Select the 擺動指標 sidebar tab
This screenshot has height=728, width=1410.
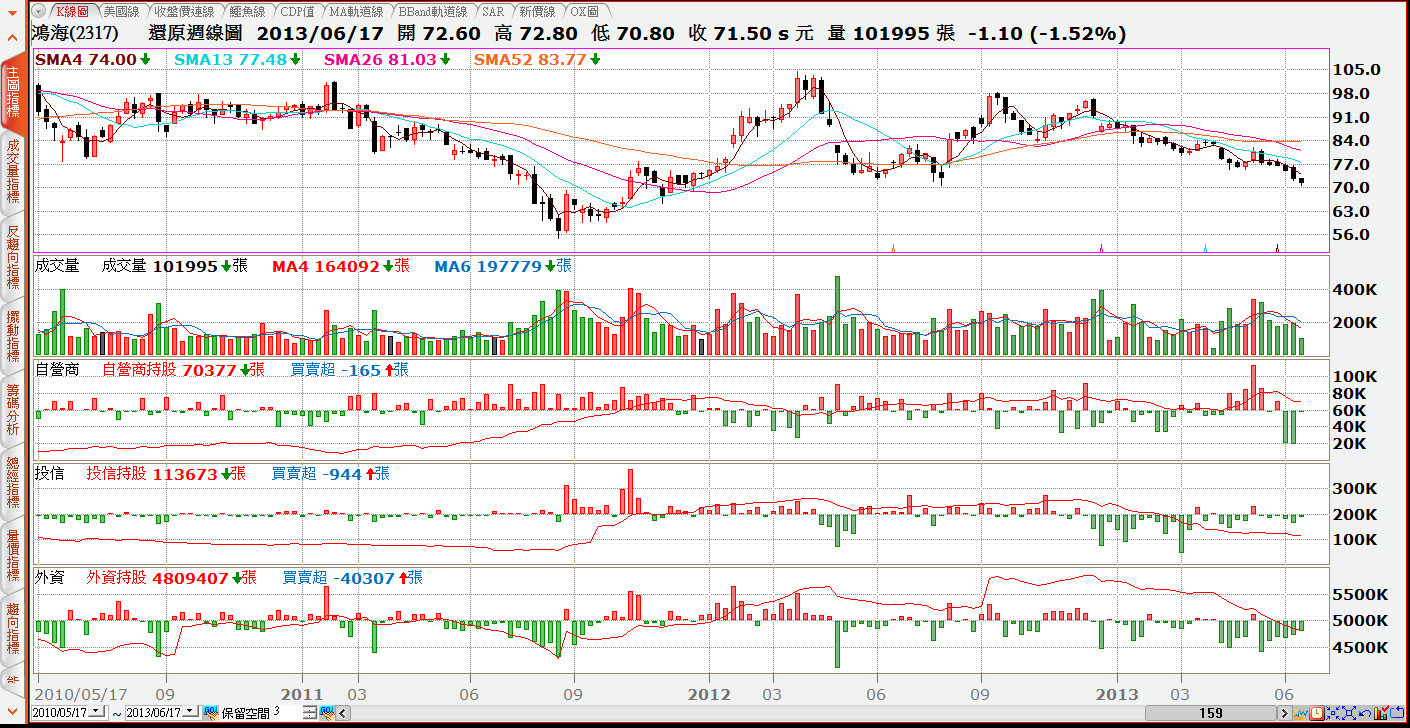tap(12, 336)
